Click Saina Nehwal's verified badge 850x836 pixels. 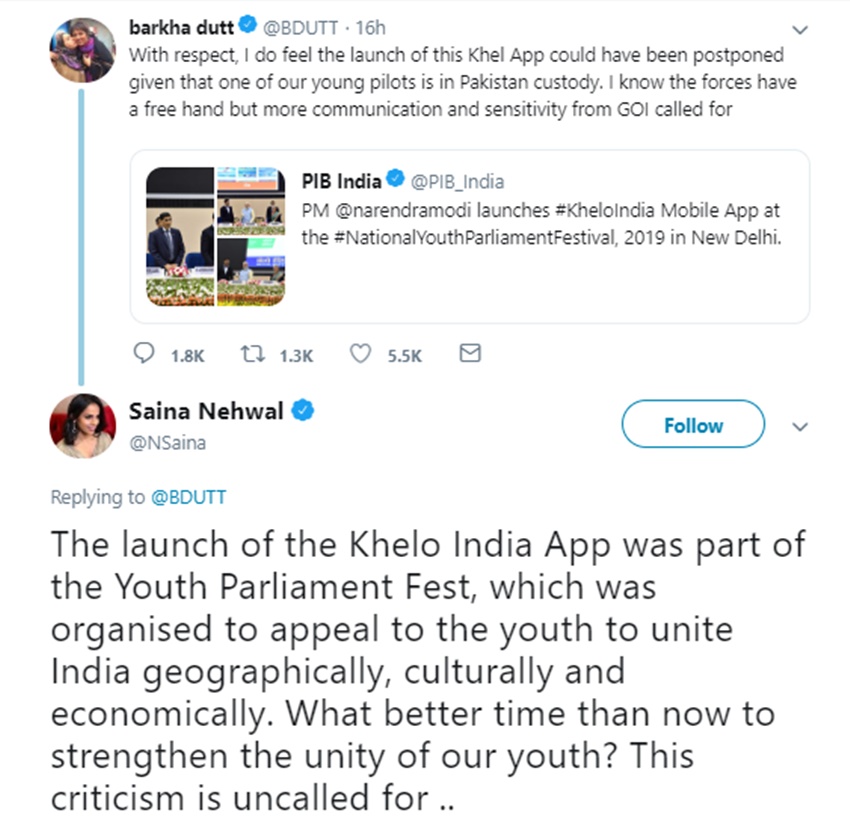[303, 410]
